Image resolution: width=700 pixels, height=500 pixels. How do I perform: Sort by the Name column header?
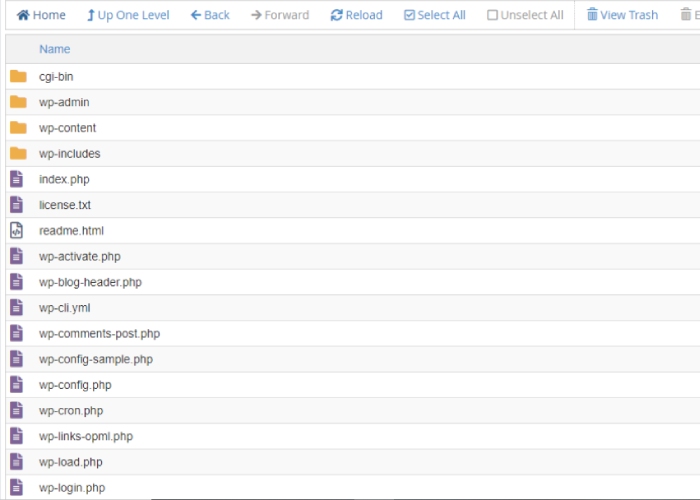(54, 49)
